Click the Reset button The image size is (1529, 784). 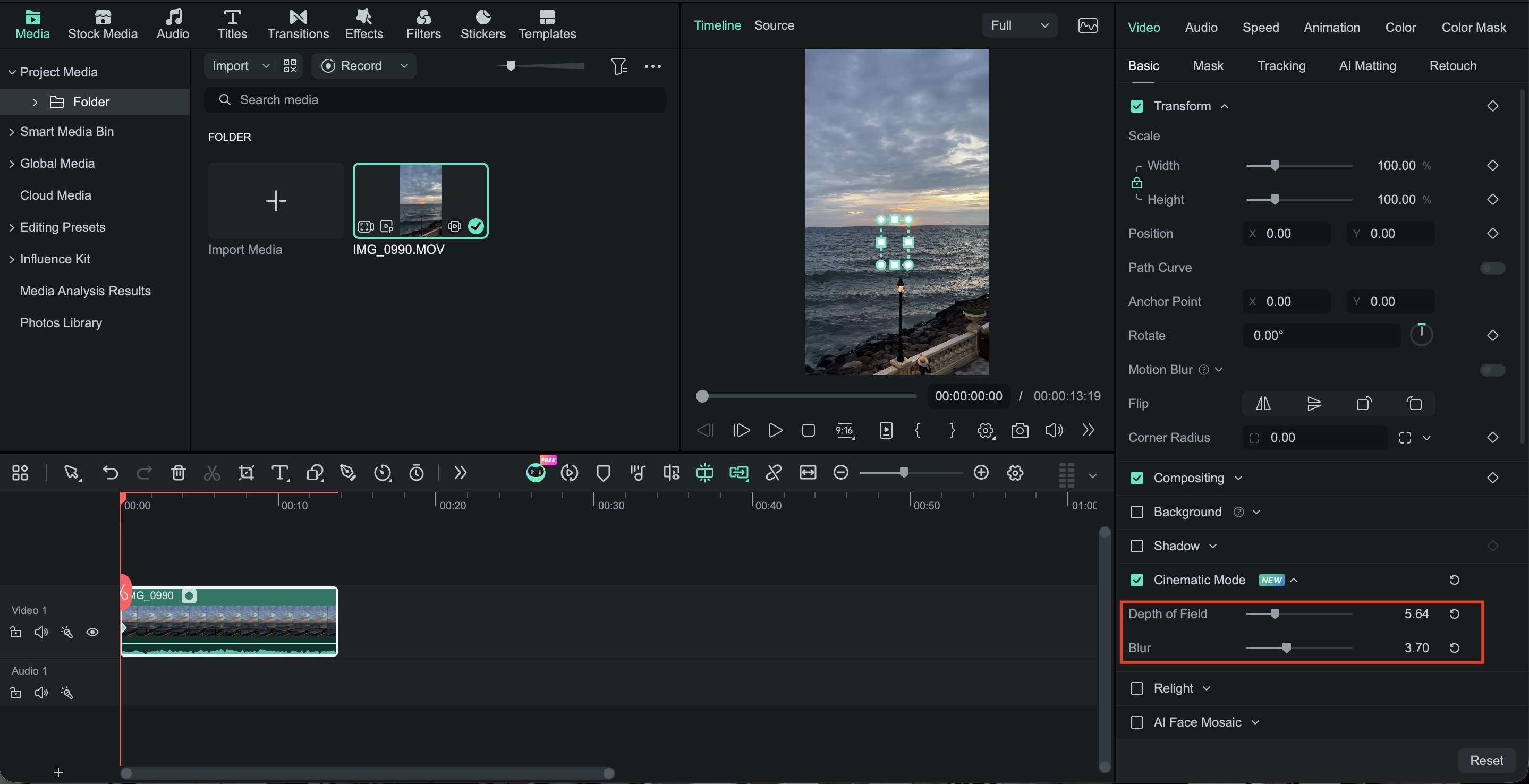tap(1486, 760)
